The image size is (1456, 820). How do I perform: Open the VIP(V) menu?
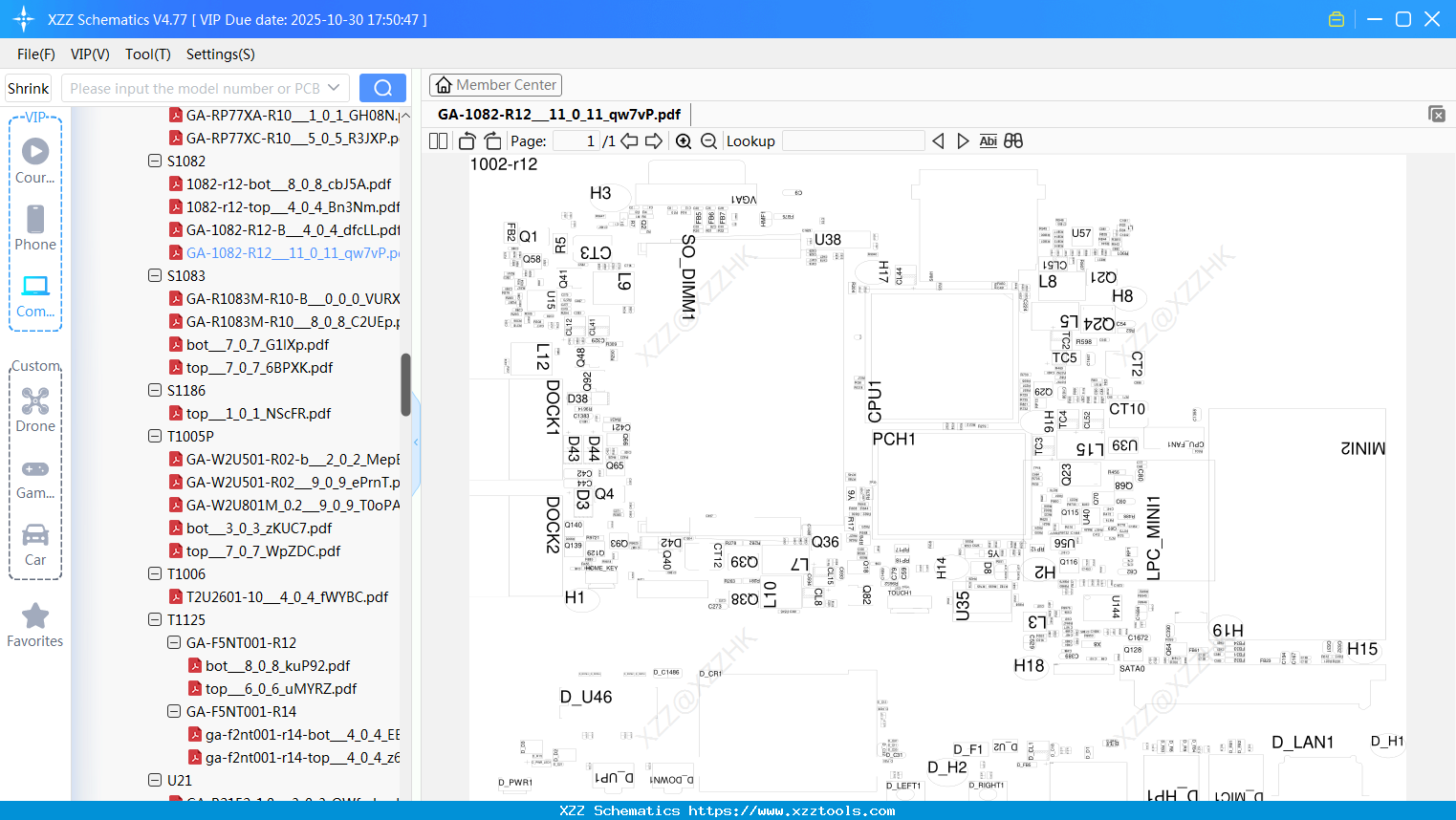click(x=90, y=54)
